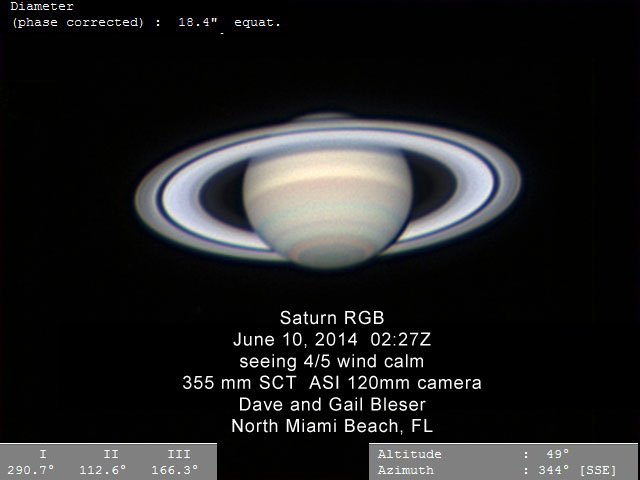Viewport: 640px width, 480px height.
Task: Click the 49° altitude value
Action: (x=558, y=454)
